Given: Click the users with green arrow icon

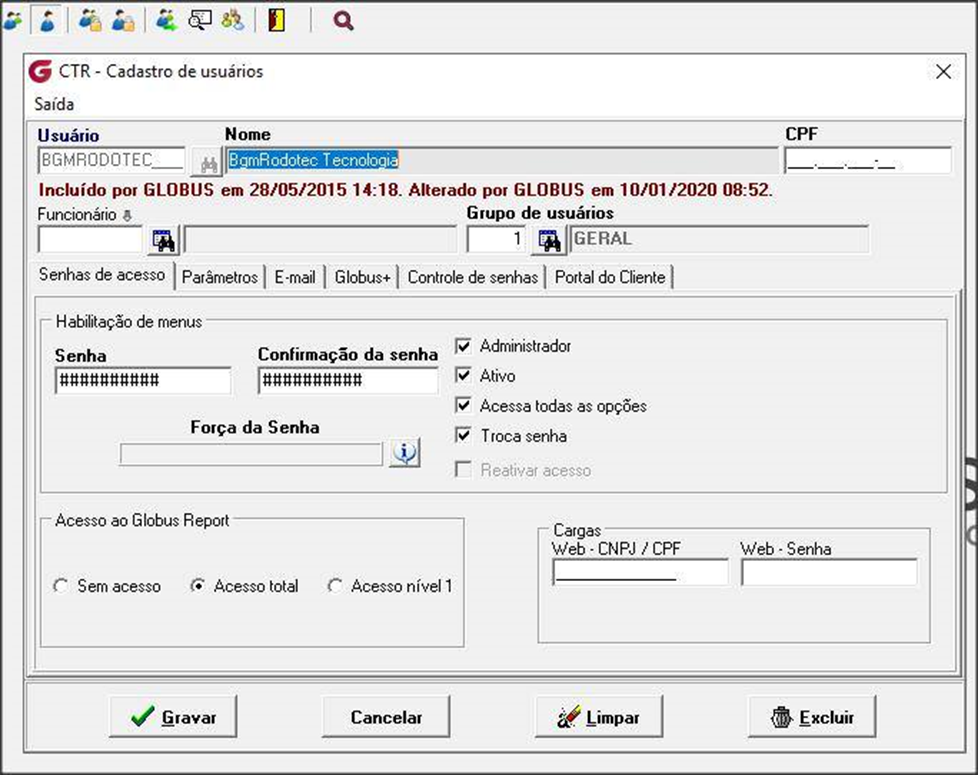Looking at the screenshot, I should pos(166,21).
